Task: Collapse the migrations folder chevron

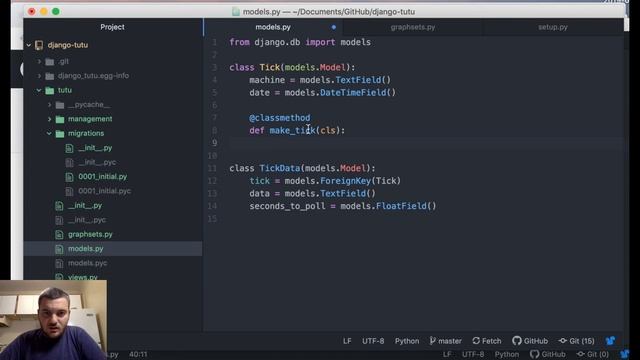Action: 49,133
